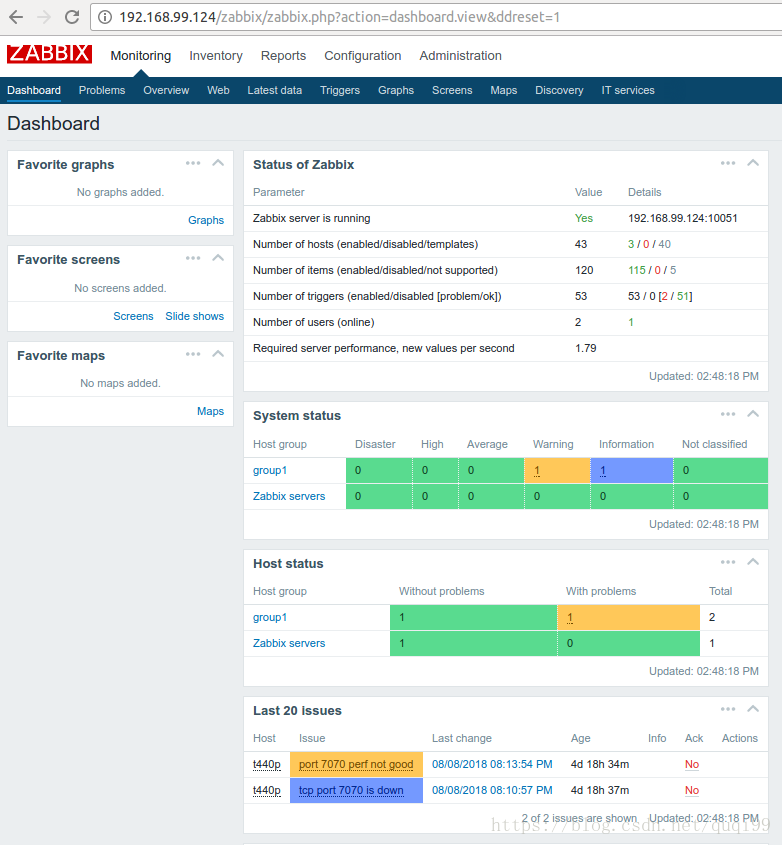Open the Administration main menu
782x845 pixels.
point(460,56)
